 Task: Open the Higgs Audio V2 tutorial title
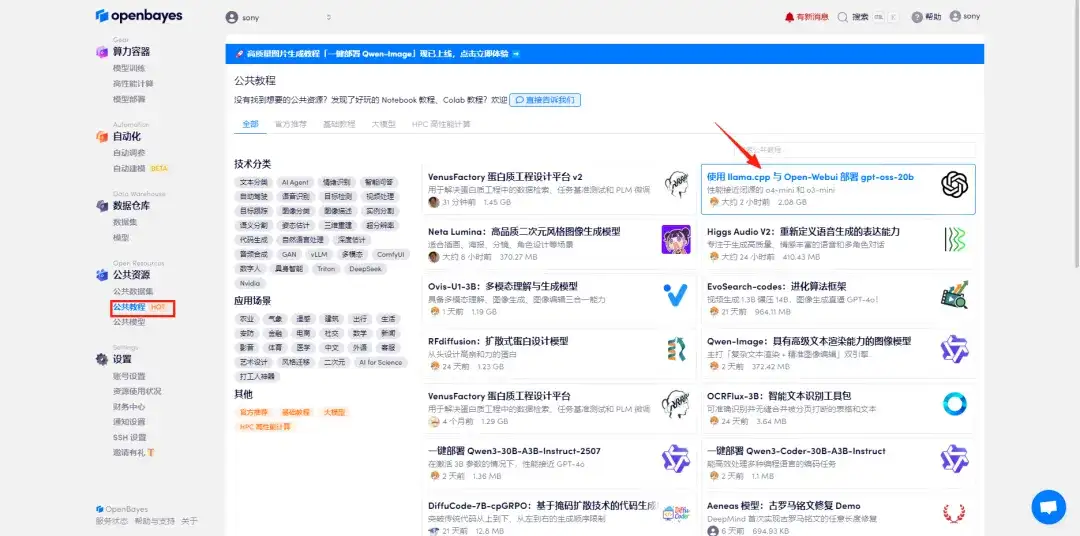[x=803, y=231]
